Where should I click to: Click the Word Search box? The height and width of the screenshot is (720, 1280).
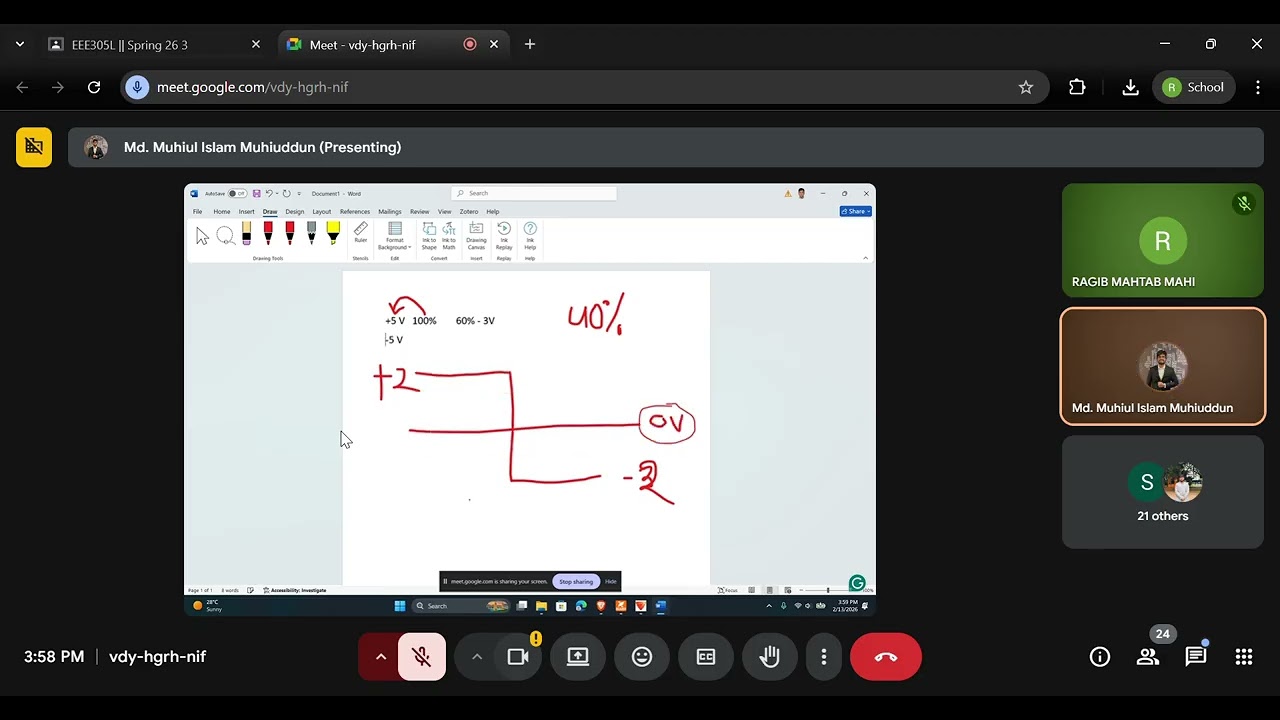[x=534, y=193]
